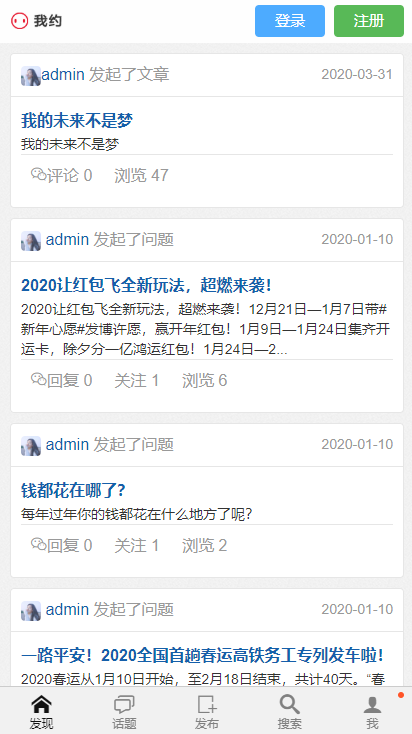Click 浏览 47 on first article
Screen dimensions: 412x734
(141, 176)
